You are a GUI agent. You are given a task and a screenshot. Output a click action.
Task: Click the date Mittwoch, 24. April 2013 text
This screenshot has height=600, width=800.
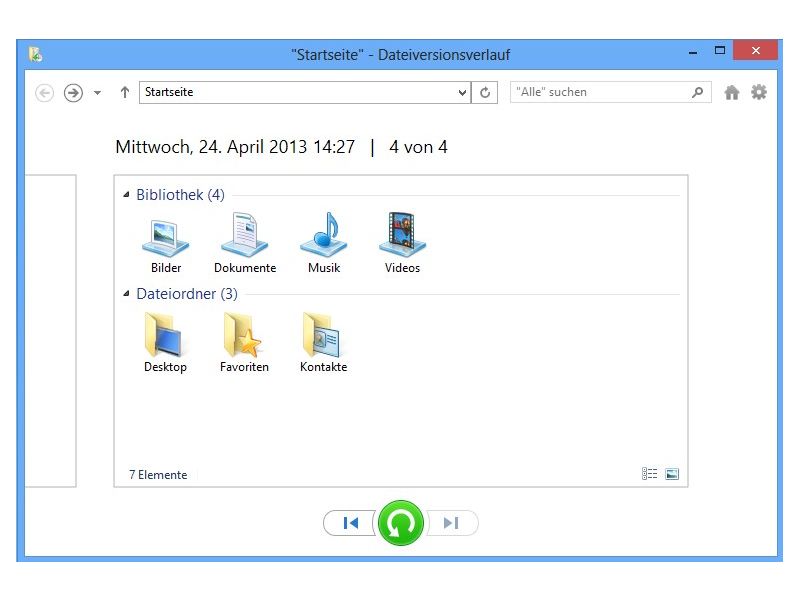(235, 147)
